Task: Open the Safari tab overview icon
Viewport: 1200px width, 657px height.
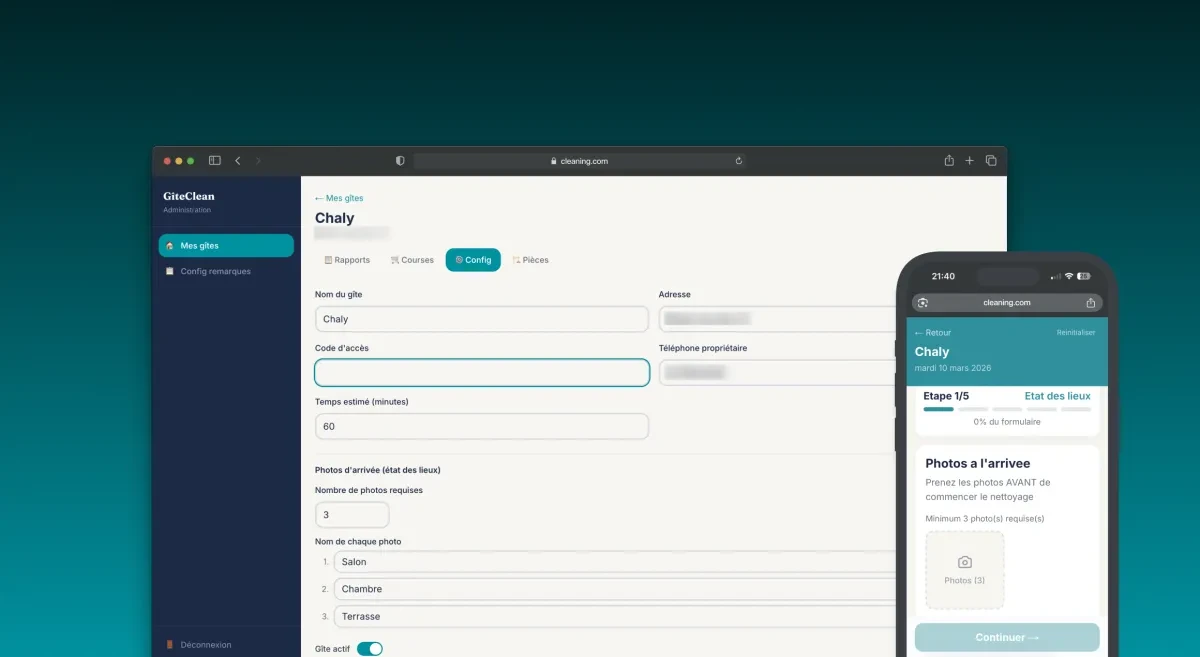Action: (x=991, y=160)
